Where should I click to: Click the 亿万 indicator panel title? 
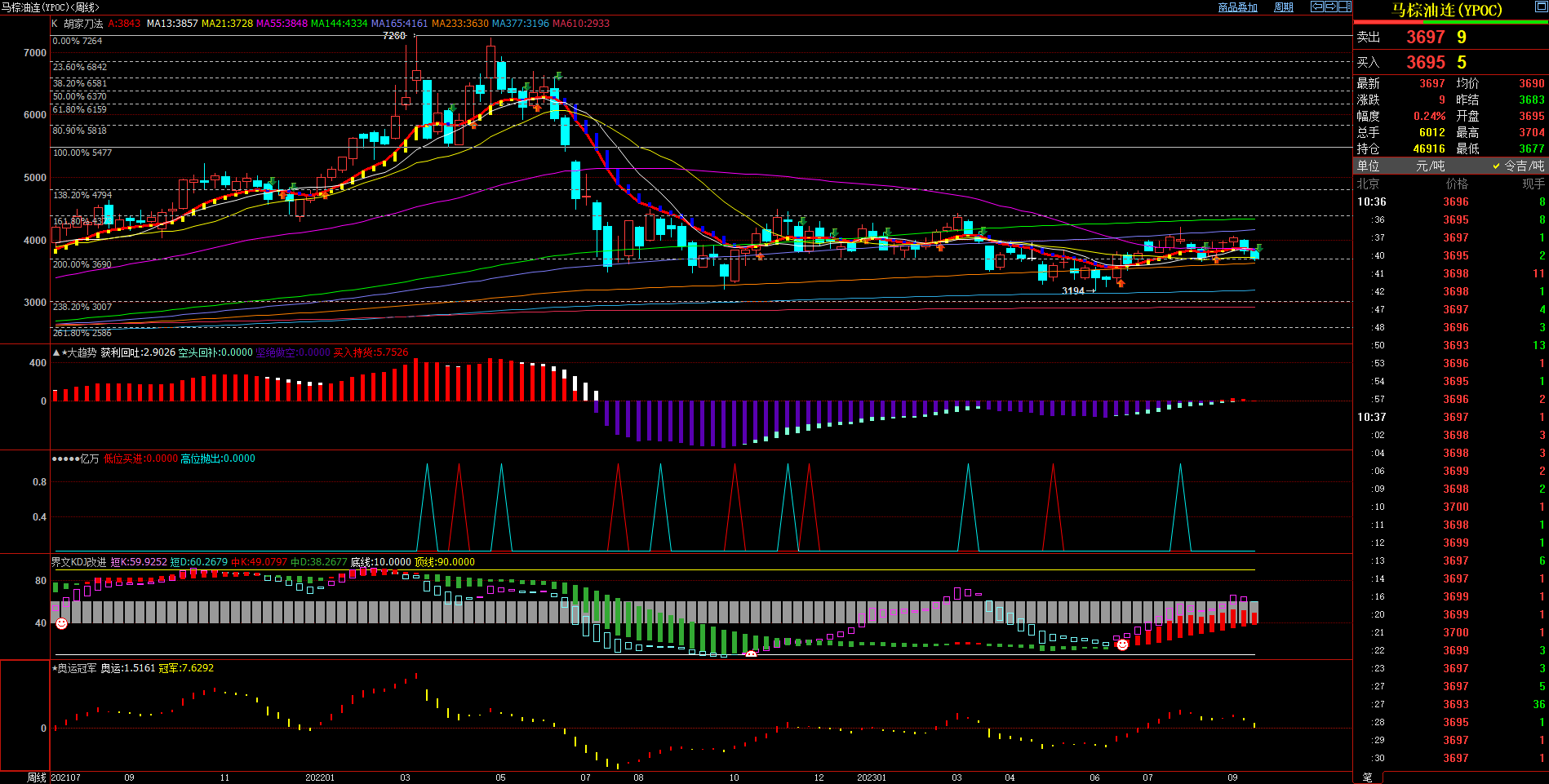pyautogui.click(x=89, y=458)
